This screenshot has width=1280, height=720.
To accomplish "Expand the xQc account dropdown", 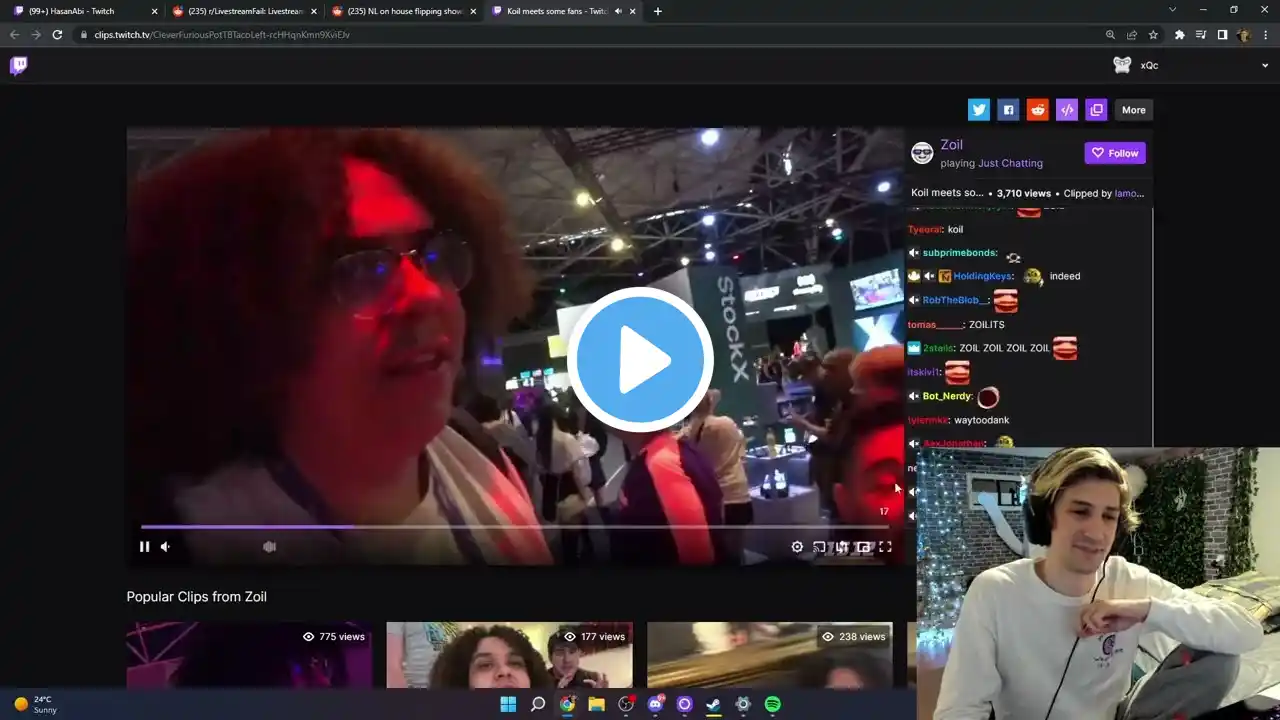I will pos(1265,66).
